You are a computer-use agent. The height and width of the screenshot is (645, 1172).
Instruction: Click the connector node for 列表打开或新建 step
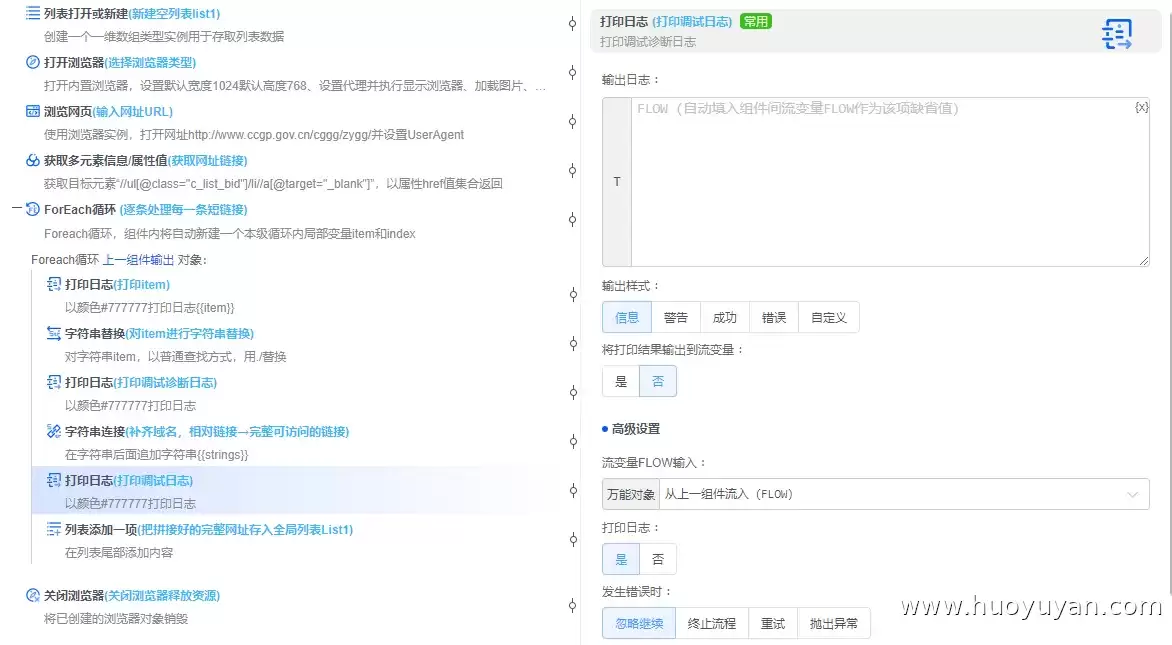(573, 24)
